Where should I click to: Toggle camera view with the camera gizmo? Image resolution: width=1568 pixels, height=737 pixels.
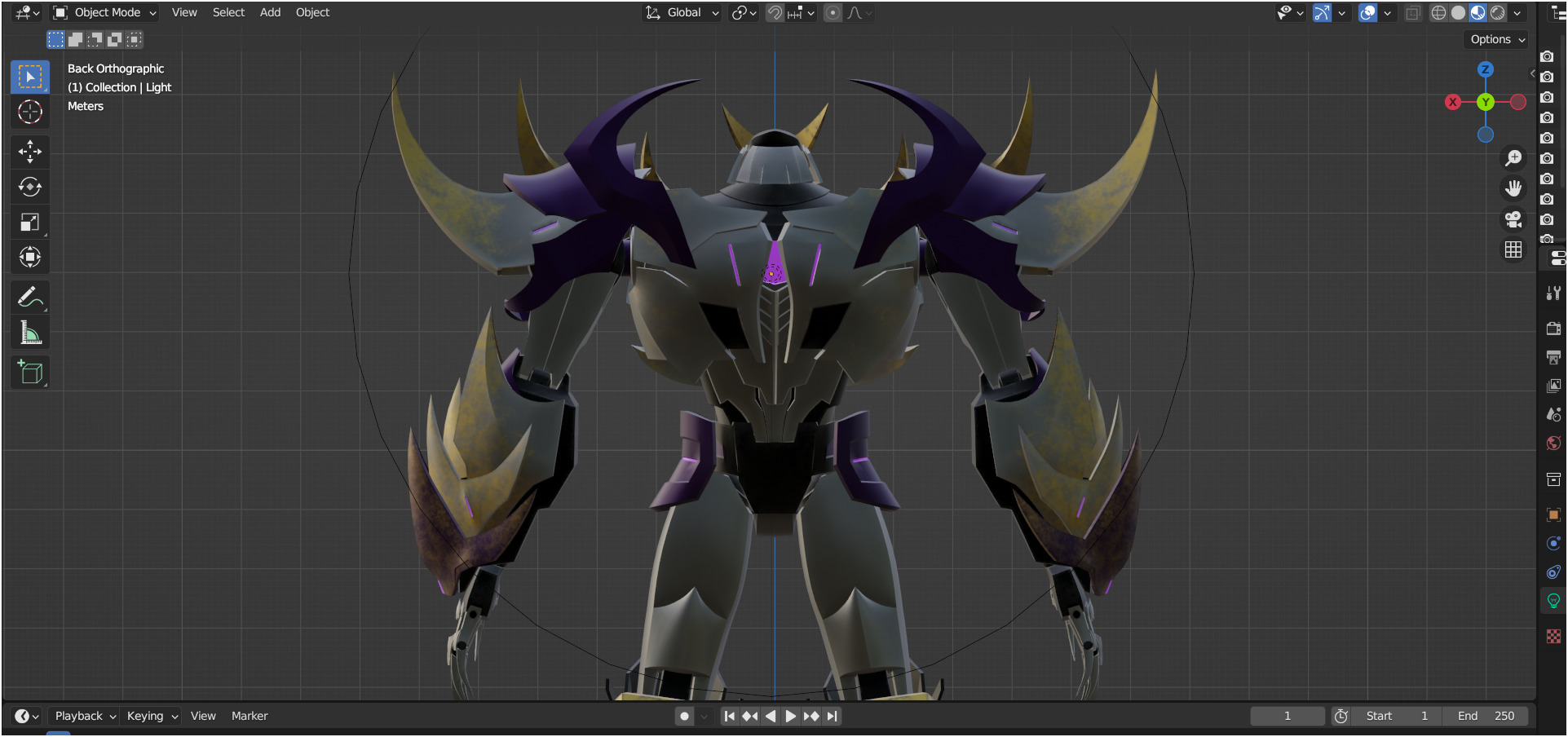point(1513,219)
